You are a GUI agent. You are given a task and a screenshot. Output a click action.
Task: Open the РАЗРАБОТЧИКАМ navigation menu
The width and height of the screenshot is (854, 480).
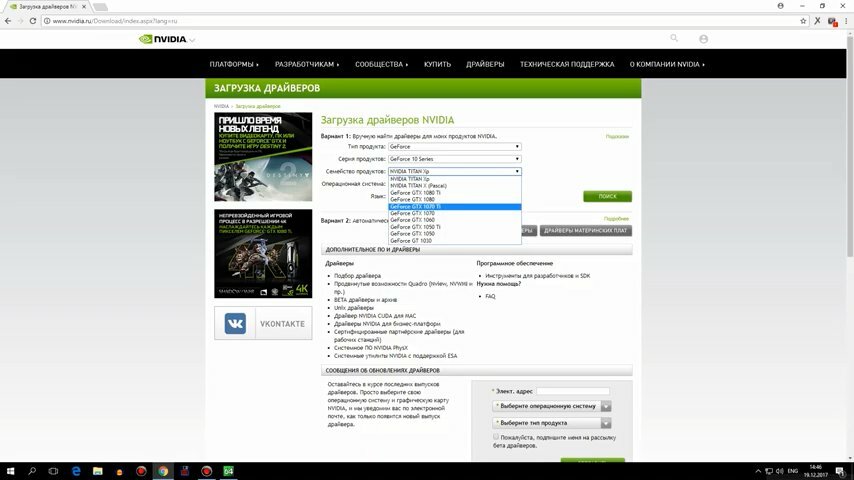(307, 64)
